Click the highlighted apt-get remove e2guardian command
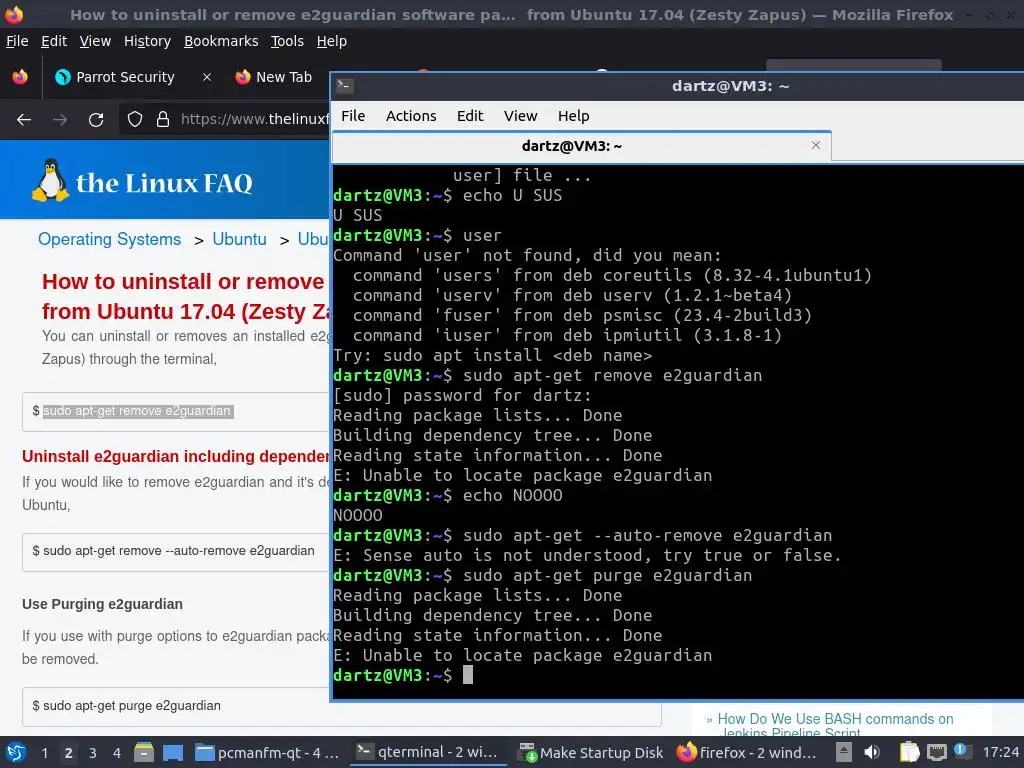Viewport: 1024px width, 768px height. pos(137,411)
